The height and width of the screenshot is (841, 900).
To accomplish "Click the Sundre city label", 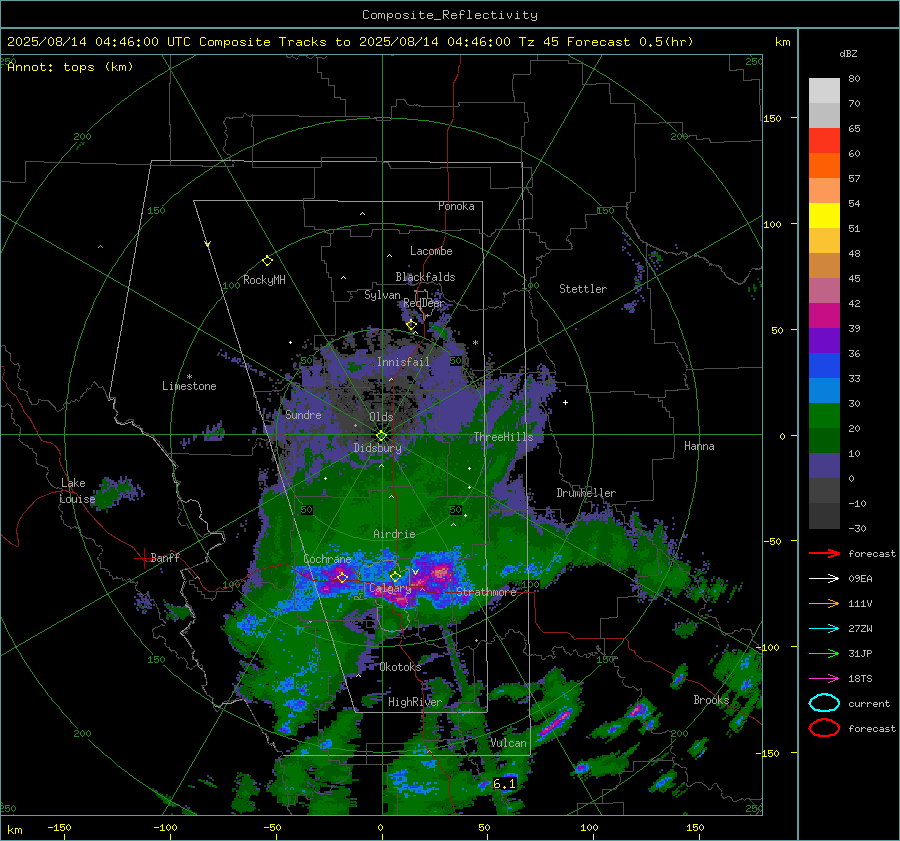I will [x=303, y=415].
